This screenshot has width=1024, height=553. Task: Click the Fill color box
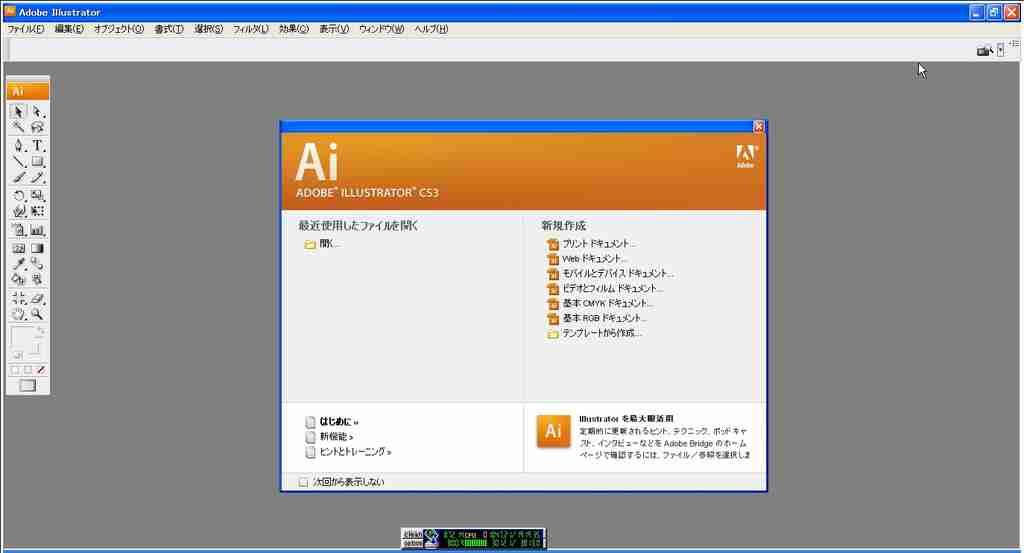tap(20, 338)
